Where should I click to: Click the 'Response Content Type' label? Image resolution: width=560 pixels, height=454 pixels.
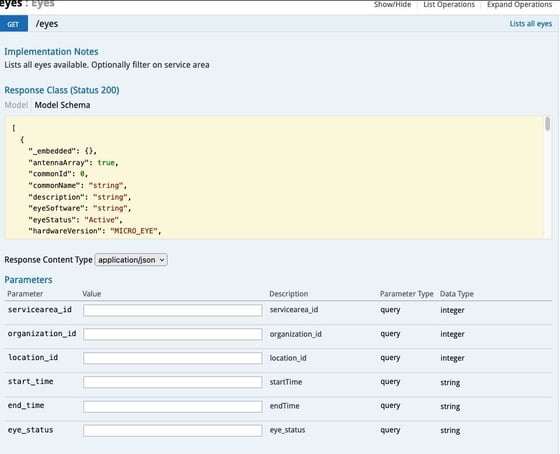[48, 260]
